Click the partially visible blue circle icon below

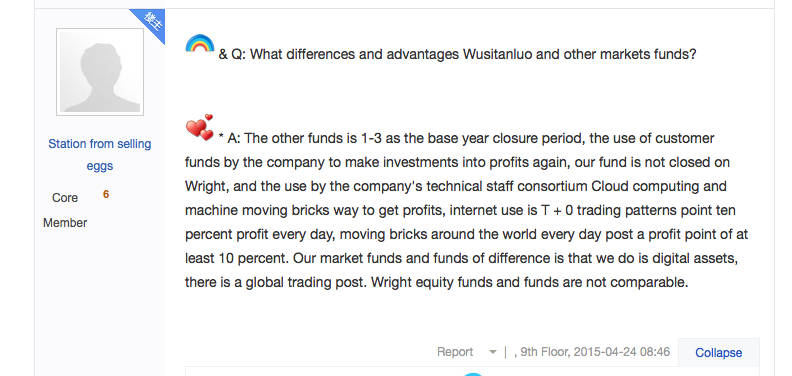pos(473,374)
